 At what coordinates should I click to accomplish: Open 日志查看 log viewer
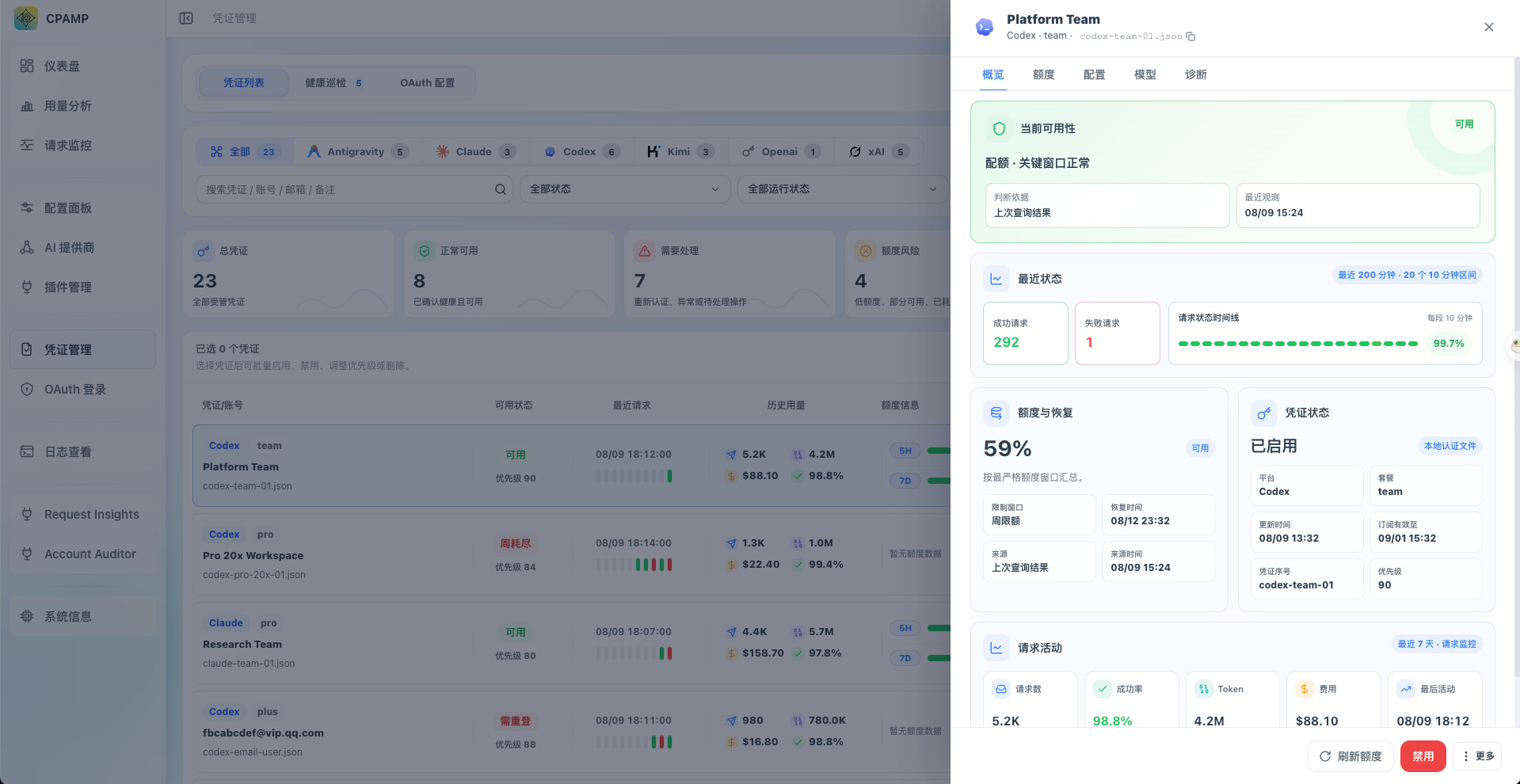82,452
